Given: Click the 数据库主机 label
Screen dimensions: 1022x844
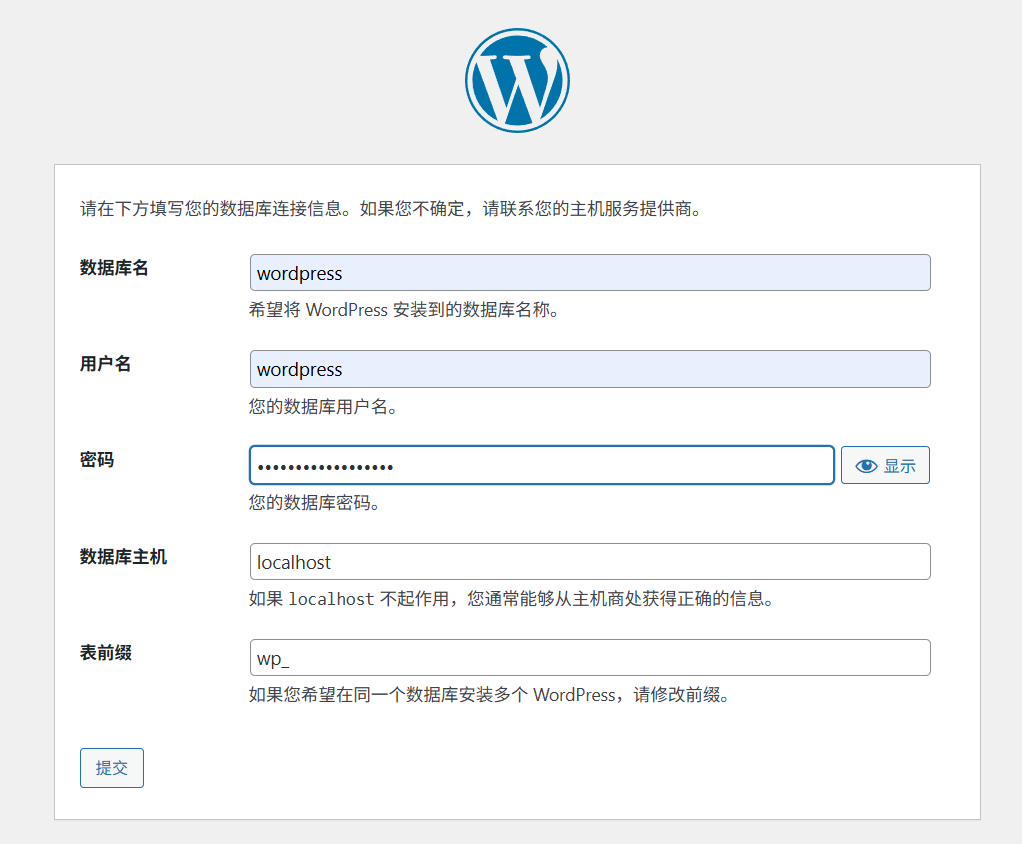Looking at the screenshot, I should (123, 557).
